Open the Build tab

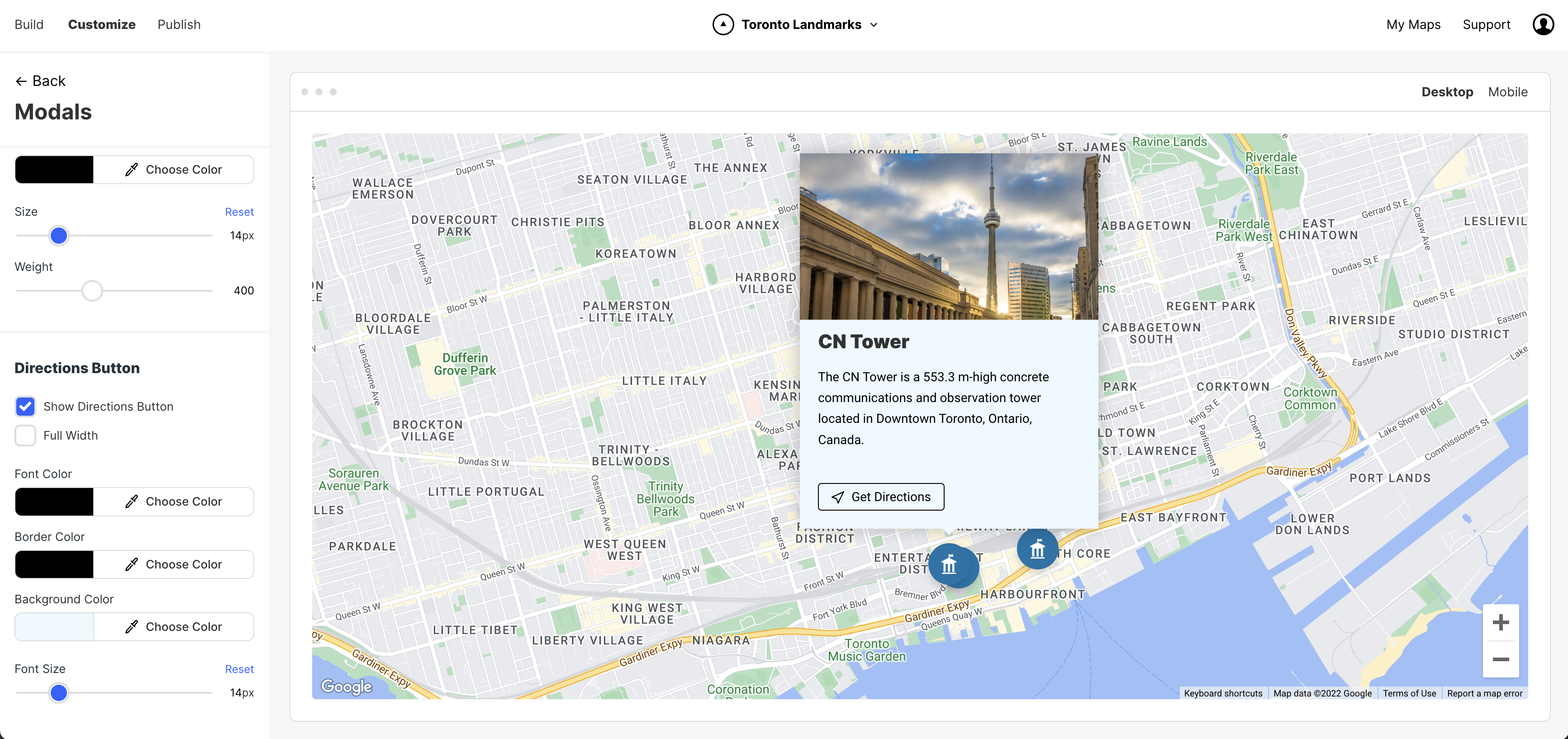[29, 24]
